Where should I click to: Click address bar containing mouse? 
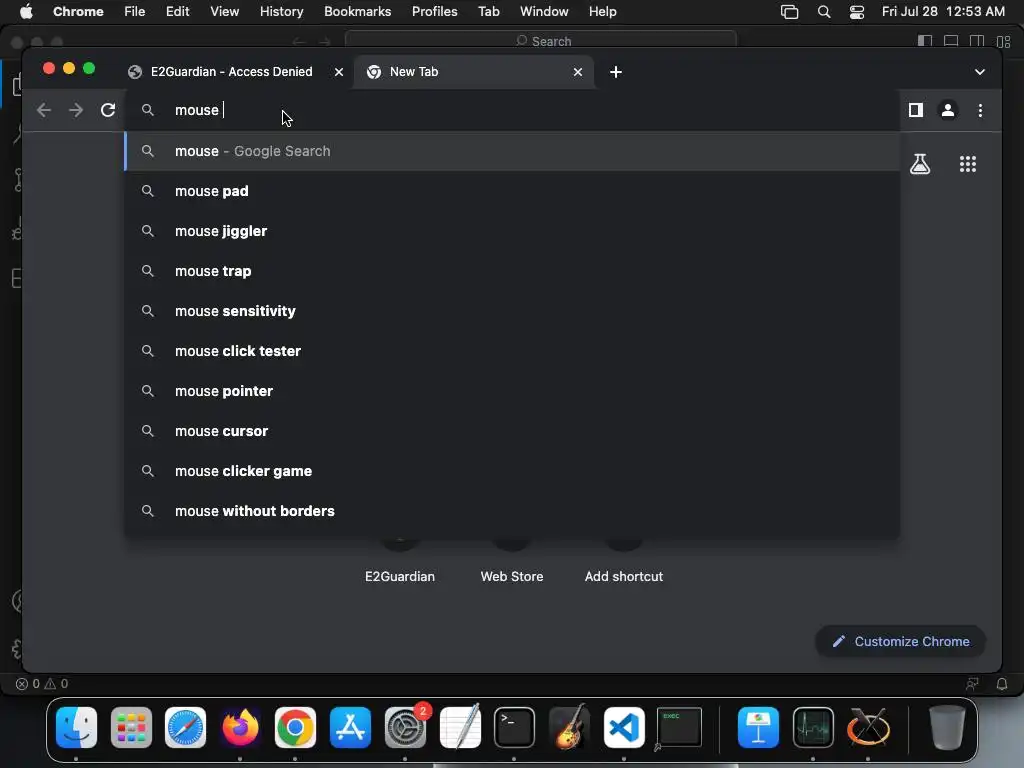click(x=512, y=110)
